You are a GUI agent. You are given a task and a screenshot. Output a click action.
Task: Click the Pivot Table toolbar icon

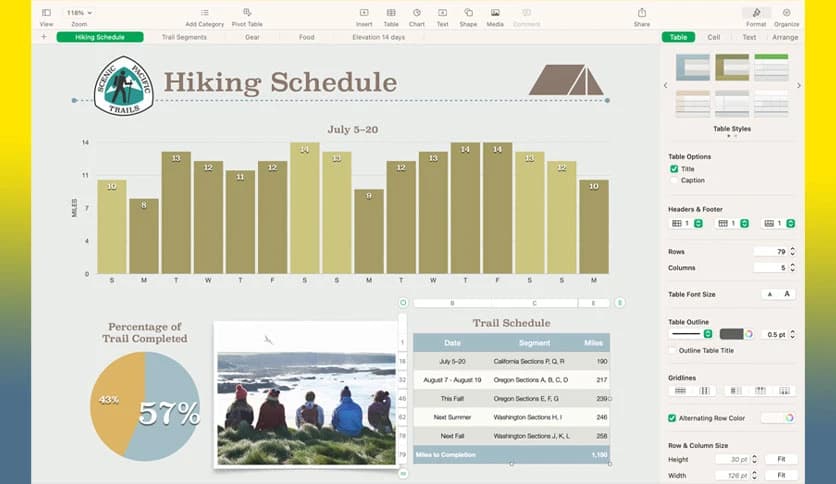point(247,12)
